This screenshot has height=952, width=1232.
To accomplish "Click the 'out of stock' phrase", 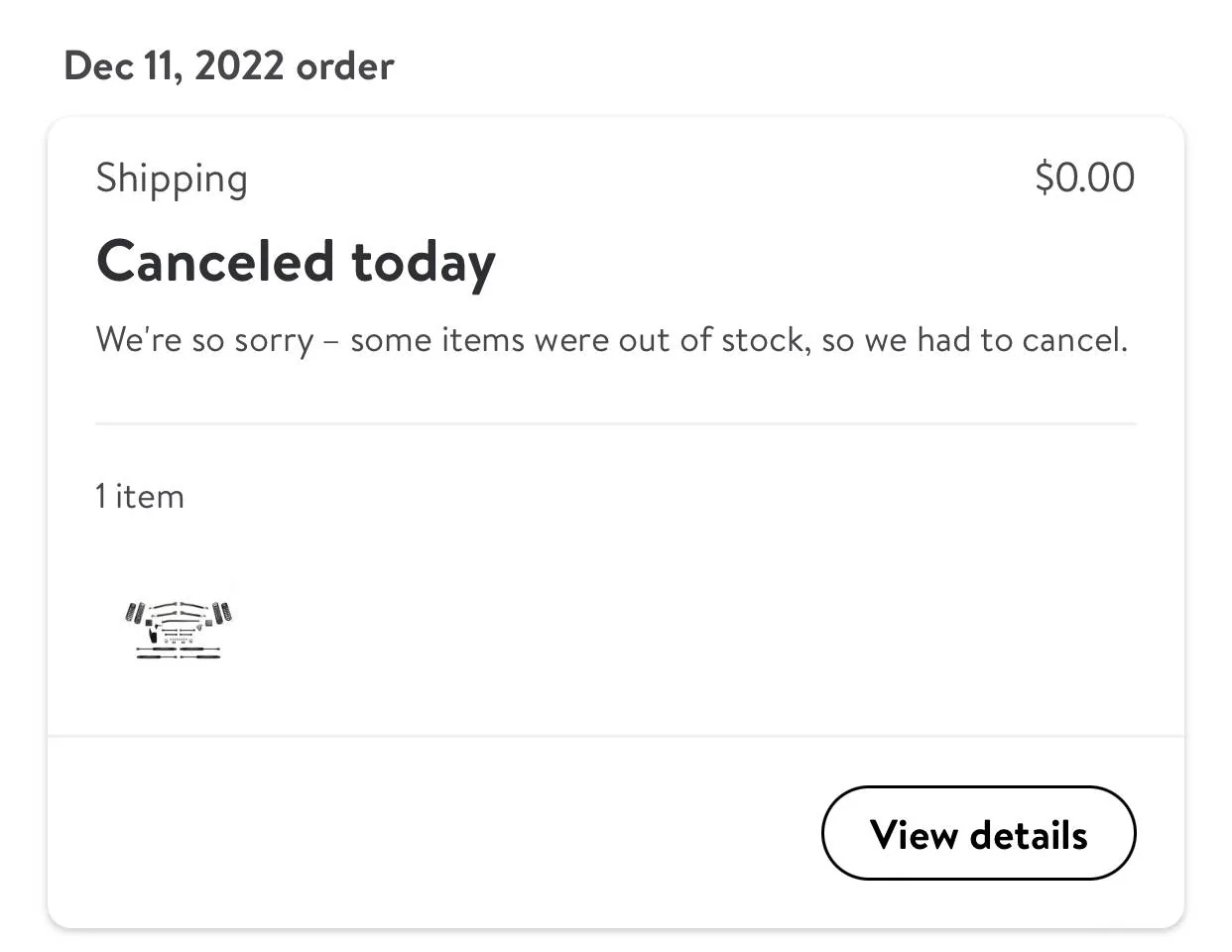I will click(710, 340).
